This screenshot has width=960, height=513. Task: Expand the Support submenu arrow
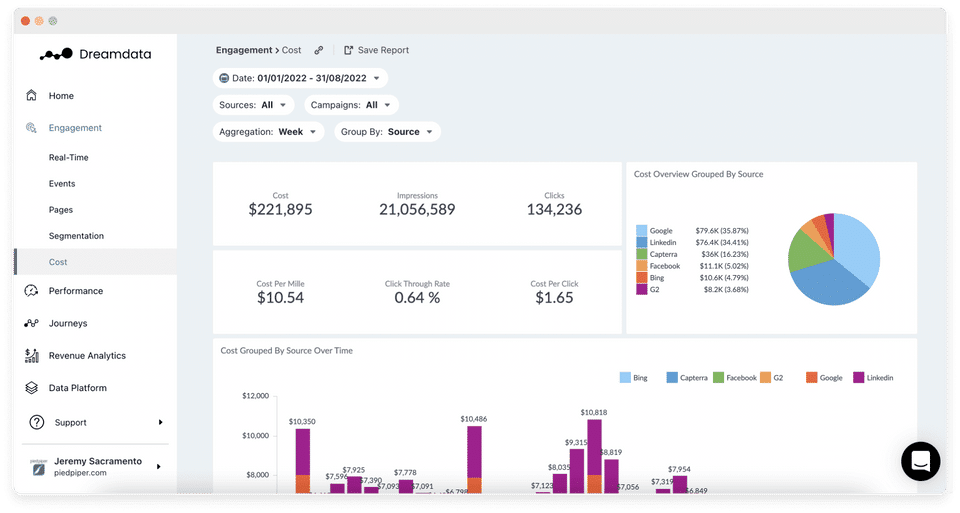pyautogui.click(x=160, y=422)
